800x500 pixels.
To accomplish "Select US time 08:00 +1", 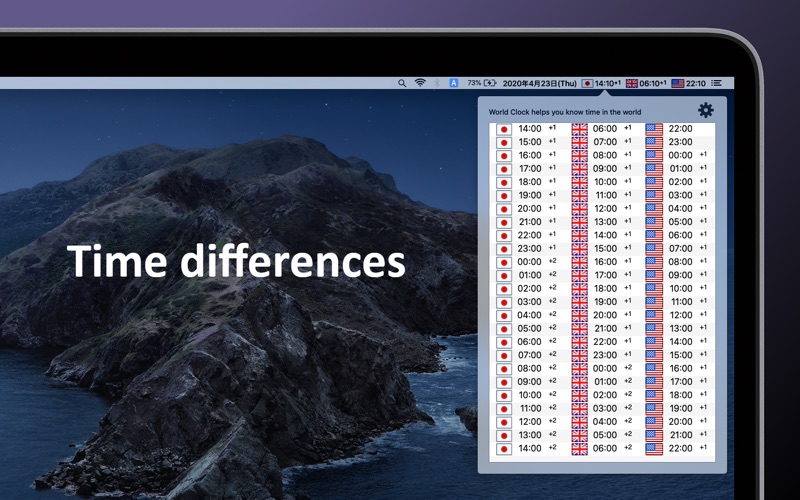I will (681, 262).
